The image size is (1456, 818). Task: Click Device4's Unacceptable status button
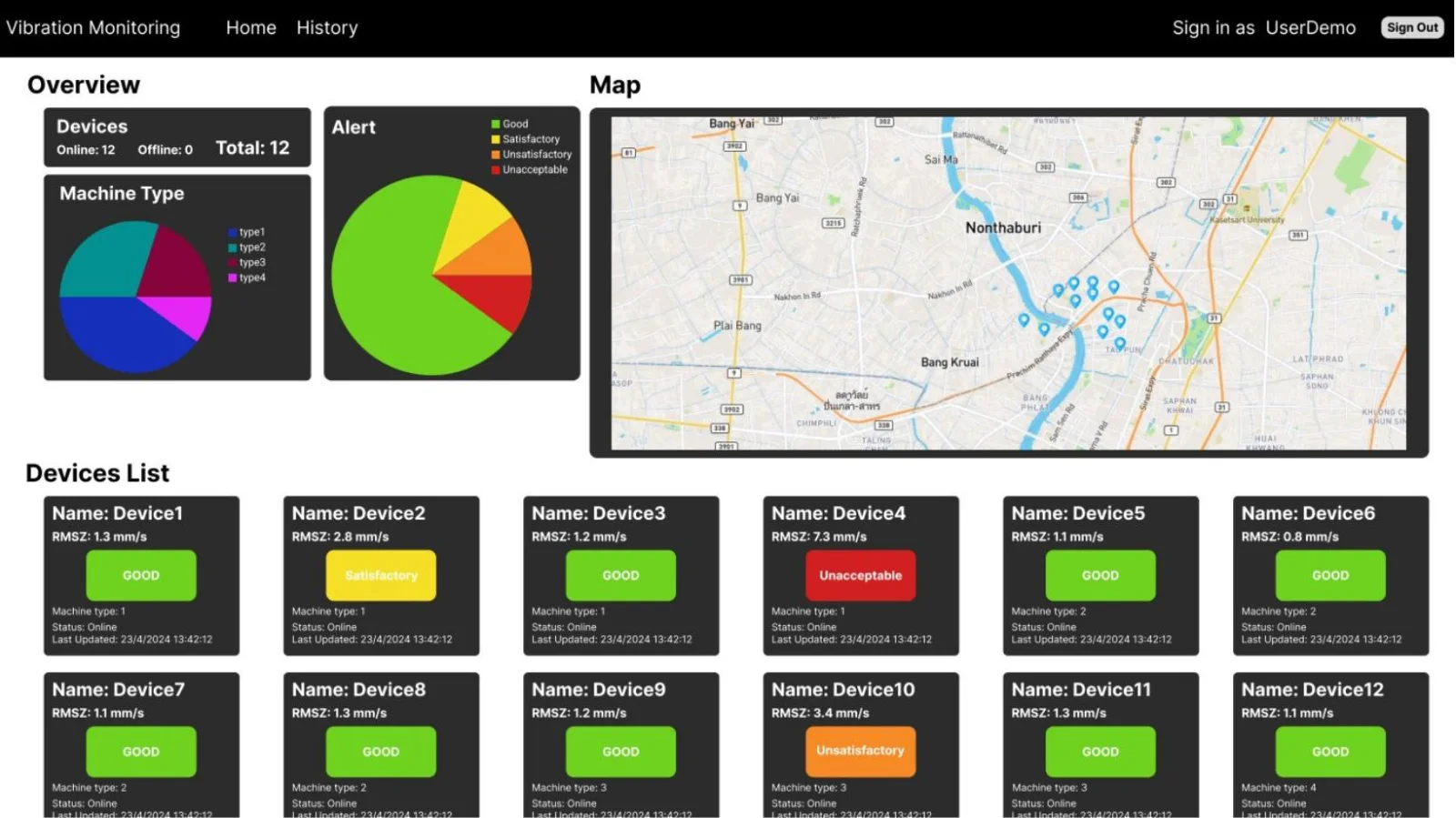point(861,575)
